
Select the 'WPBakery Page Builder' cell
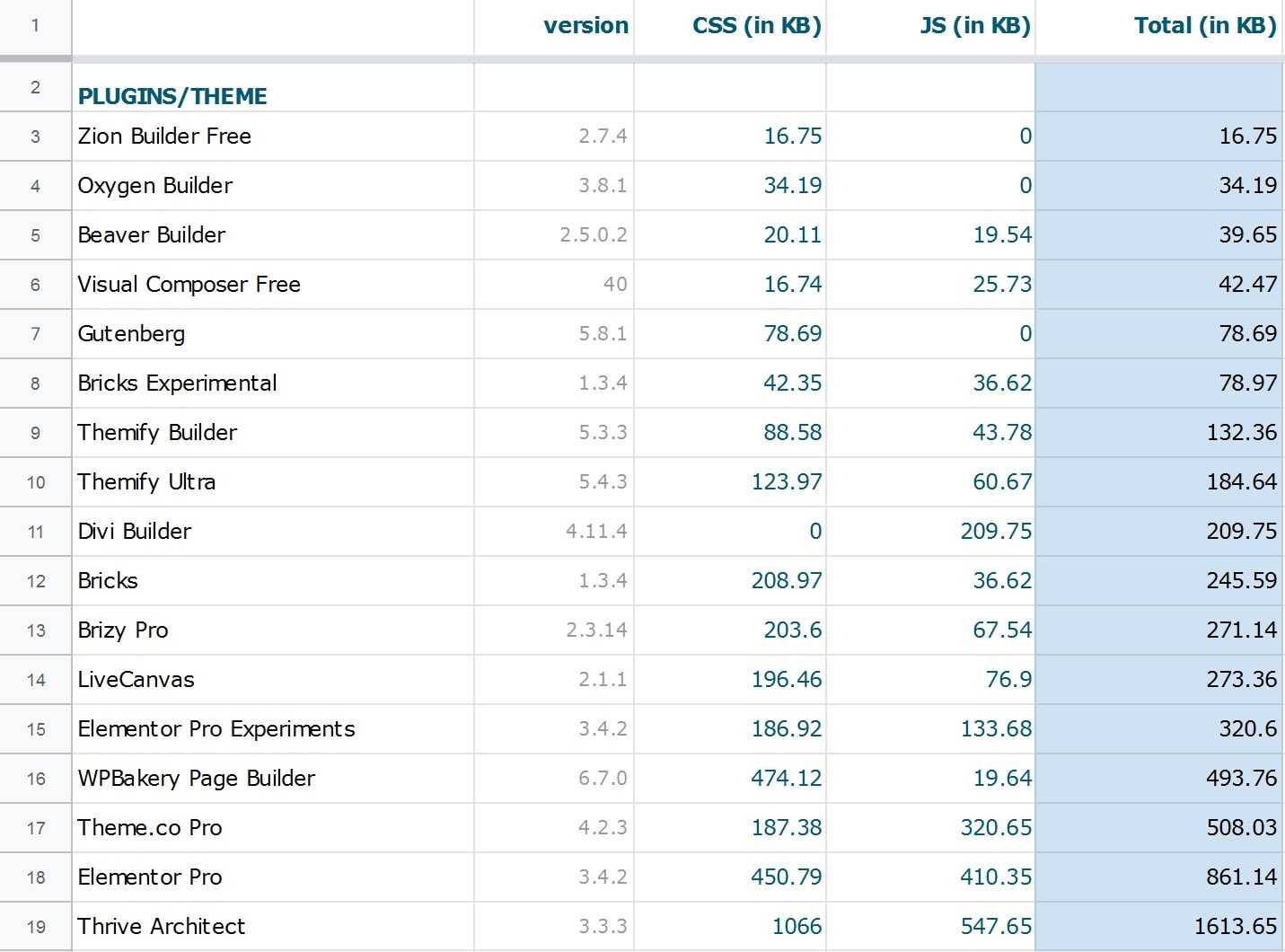[273, 779]
